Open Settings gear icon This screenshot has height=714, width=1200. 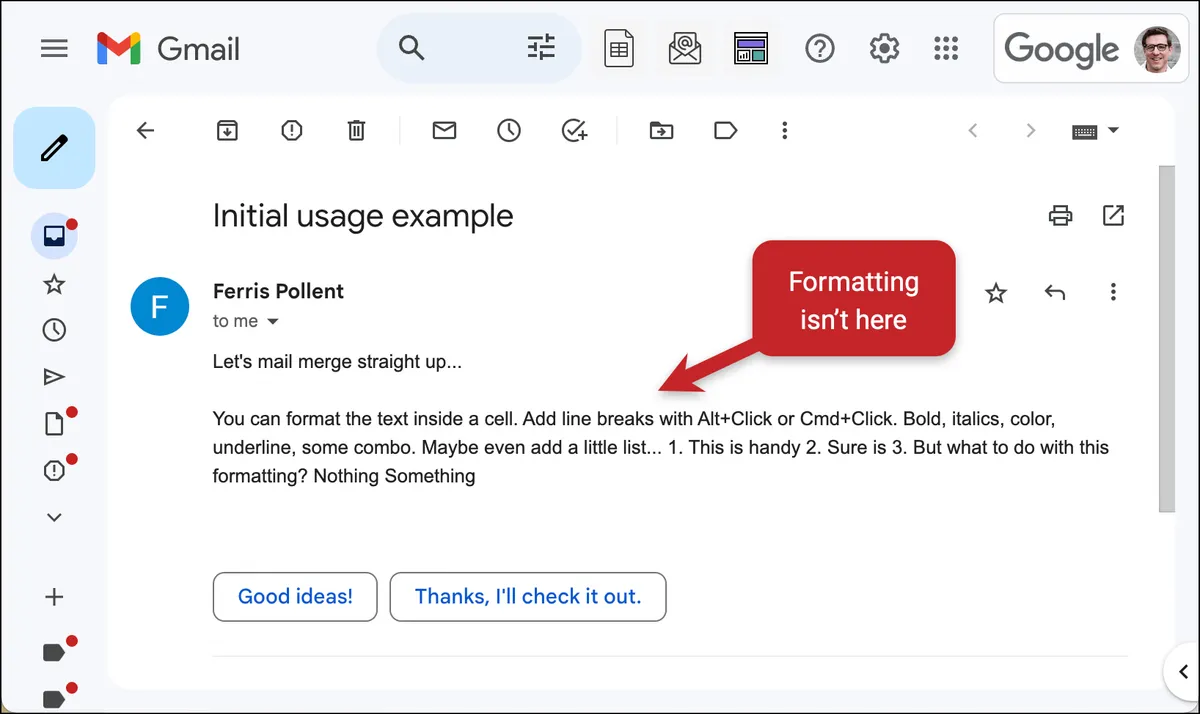(x=884, y=48)
